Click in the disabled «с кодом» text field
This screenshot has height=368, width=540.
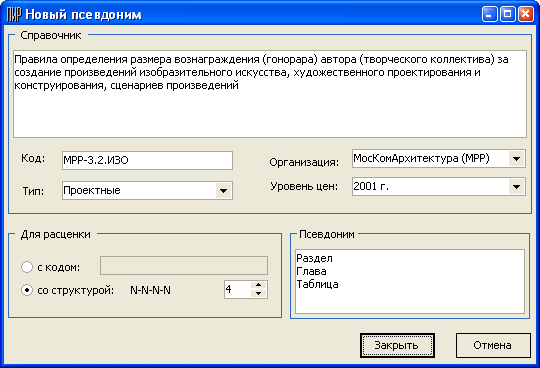pyautogui.click(x=184, y=265)
